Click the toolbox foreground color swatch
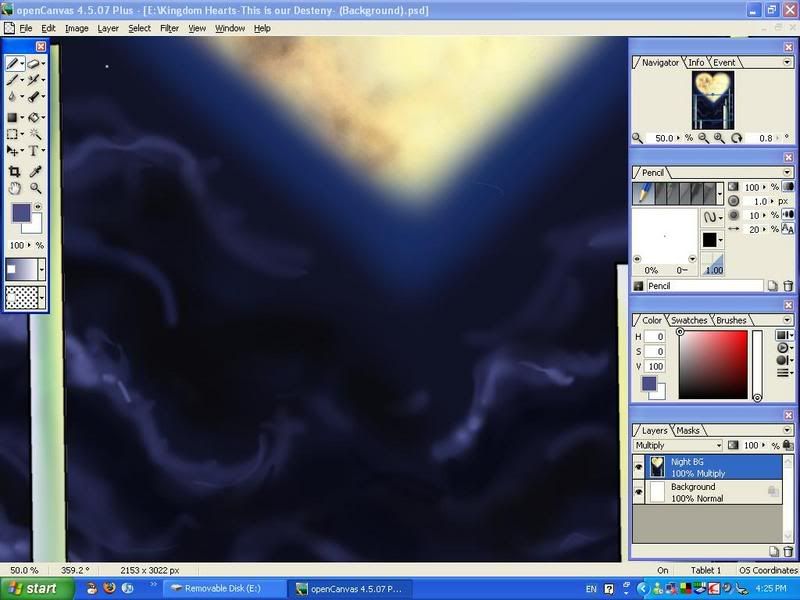Image resolution: width=800 pixels, height=600 pixels. coord(21,213)
